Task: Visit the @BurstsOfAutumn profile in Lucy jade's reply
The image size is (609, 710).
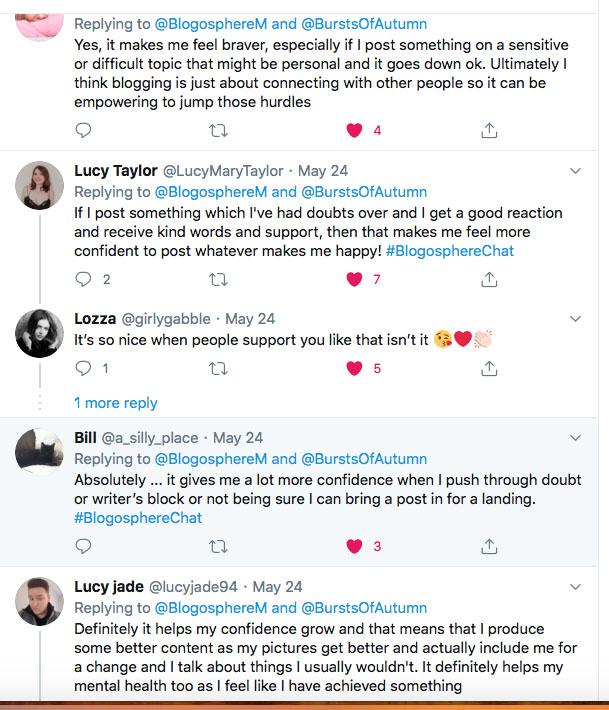Action: click(364, 608)
